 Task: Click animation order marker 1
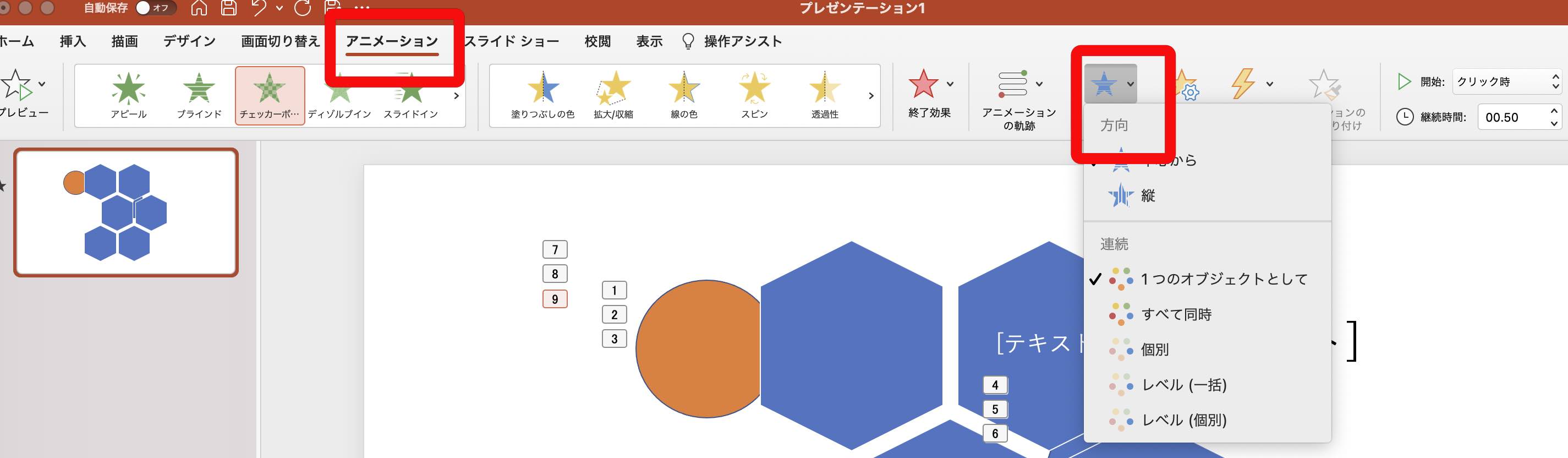click(614, 291)
